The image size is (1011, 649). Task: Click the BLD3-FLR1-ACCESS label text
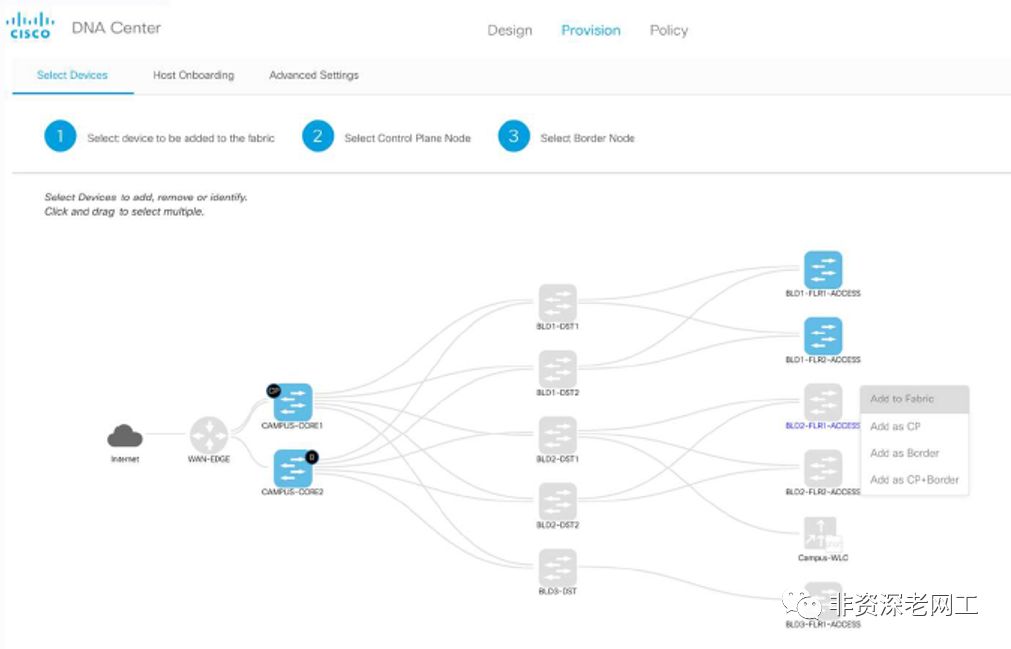coord(823,625)
